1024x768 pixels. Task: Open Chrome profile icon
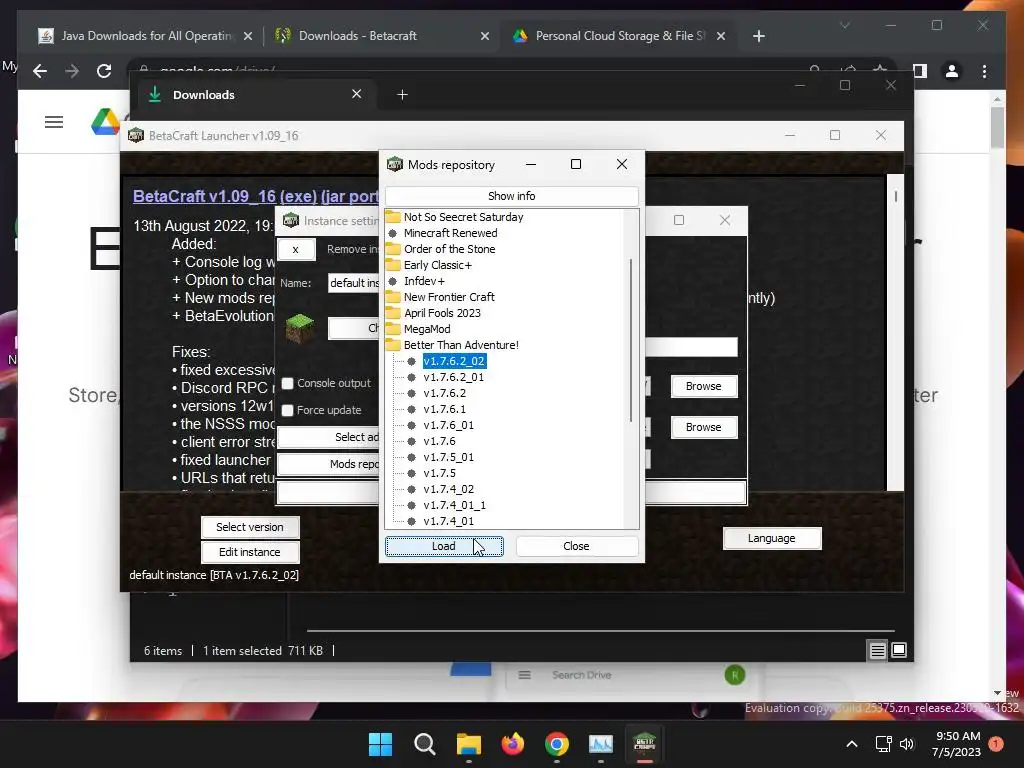tap(952, 71)
